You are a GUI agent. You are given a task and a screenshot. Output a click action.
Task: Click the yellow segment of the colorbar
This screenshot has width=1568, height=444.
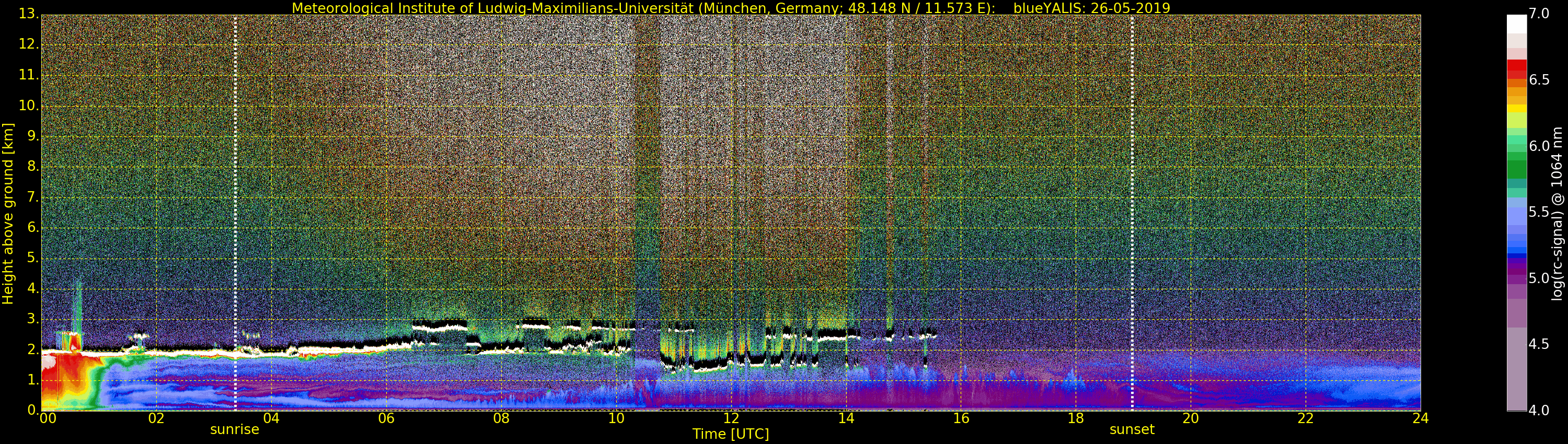coord(1516,108)
